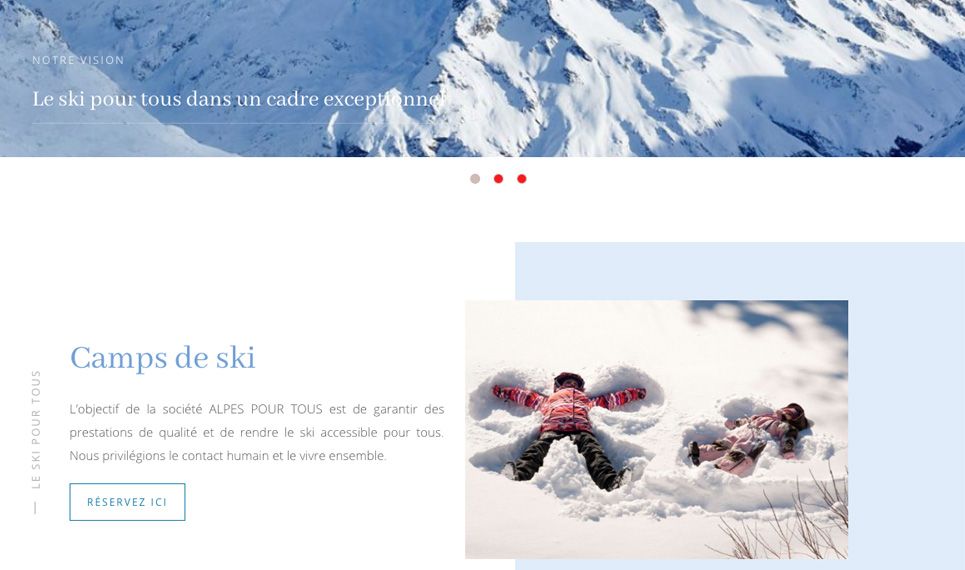
Task: Open the snow angels photo
Action: click(x=656, y=429)
